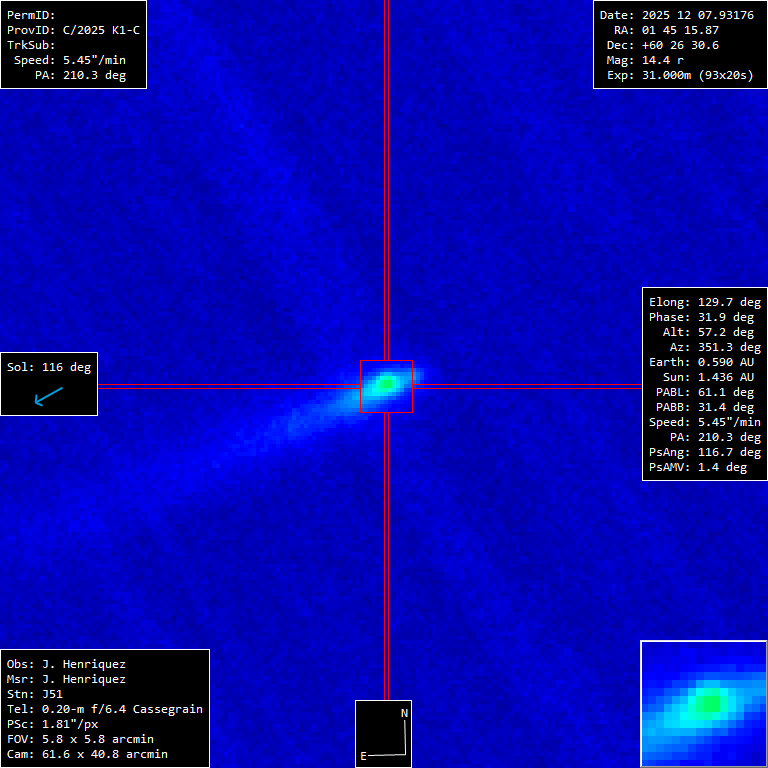
Task: Click the Exp 31.000m exposure line
Action: pyautogui.click(x=676, y=75)
